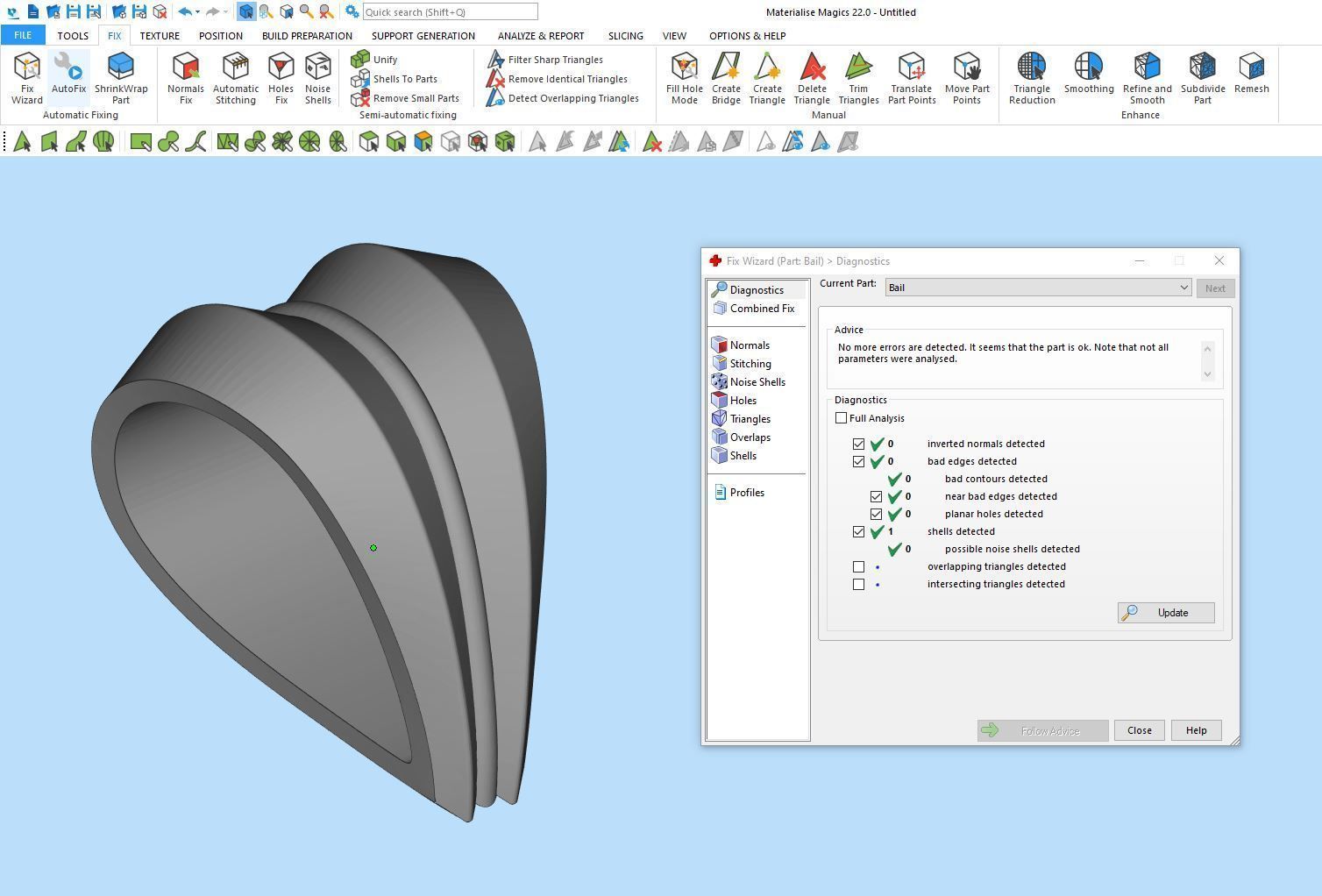The width and height of the screenshot is (1322, 896).
Task: Open the Stitching page in wizard
Action: pyautogui.click(x=742, y=364)
